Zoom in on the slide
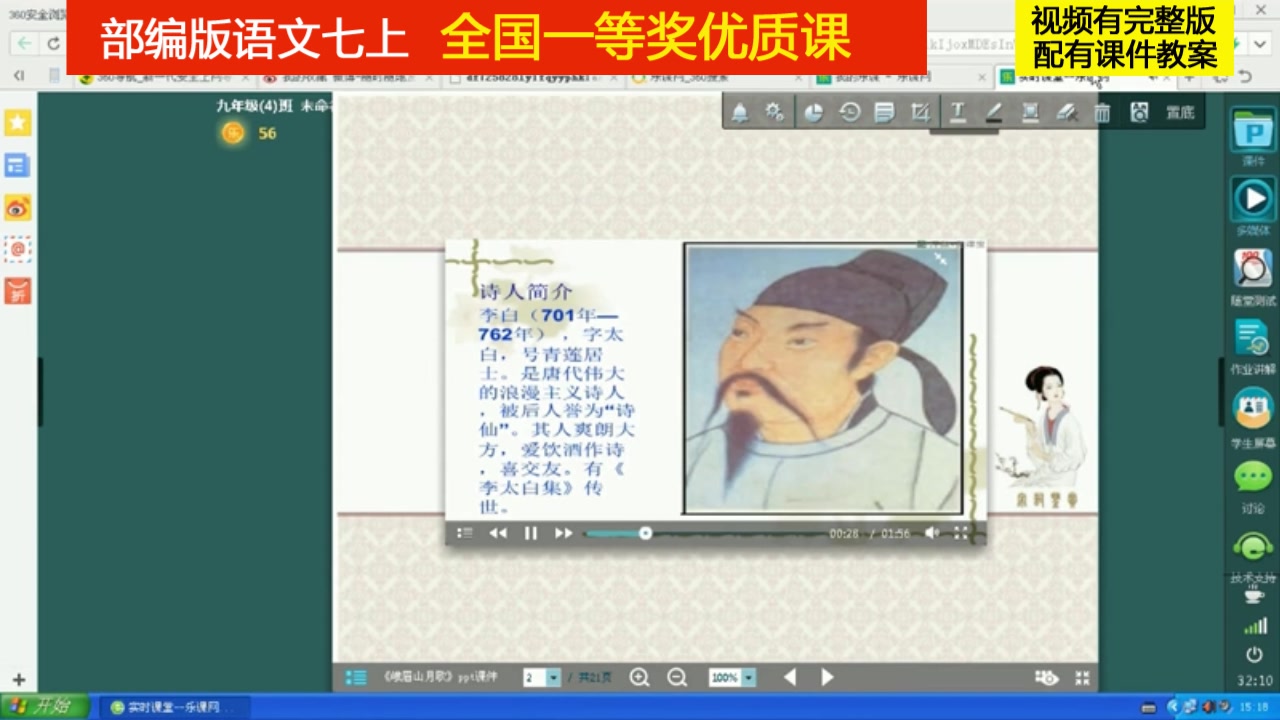The image size is (1280, 720). [x=639, y=678]
